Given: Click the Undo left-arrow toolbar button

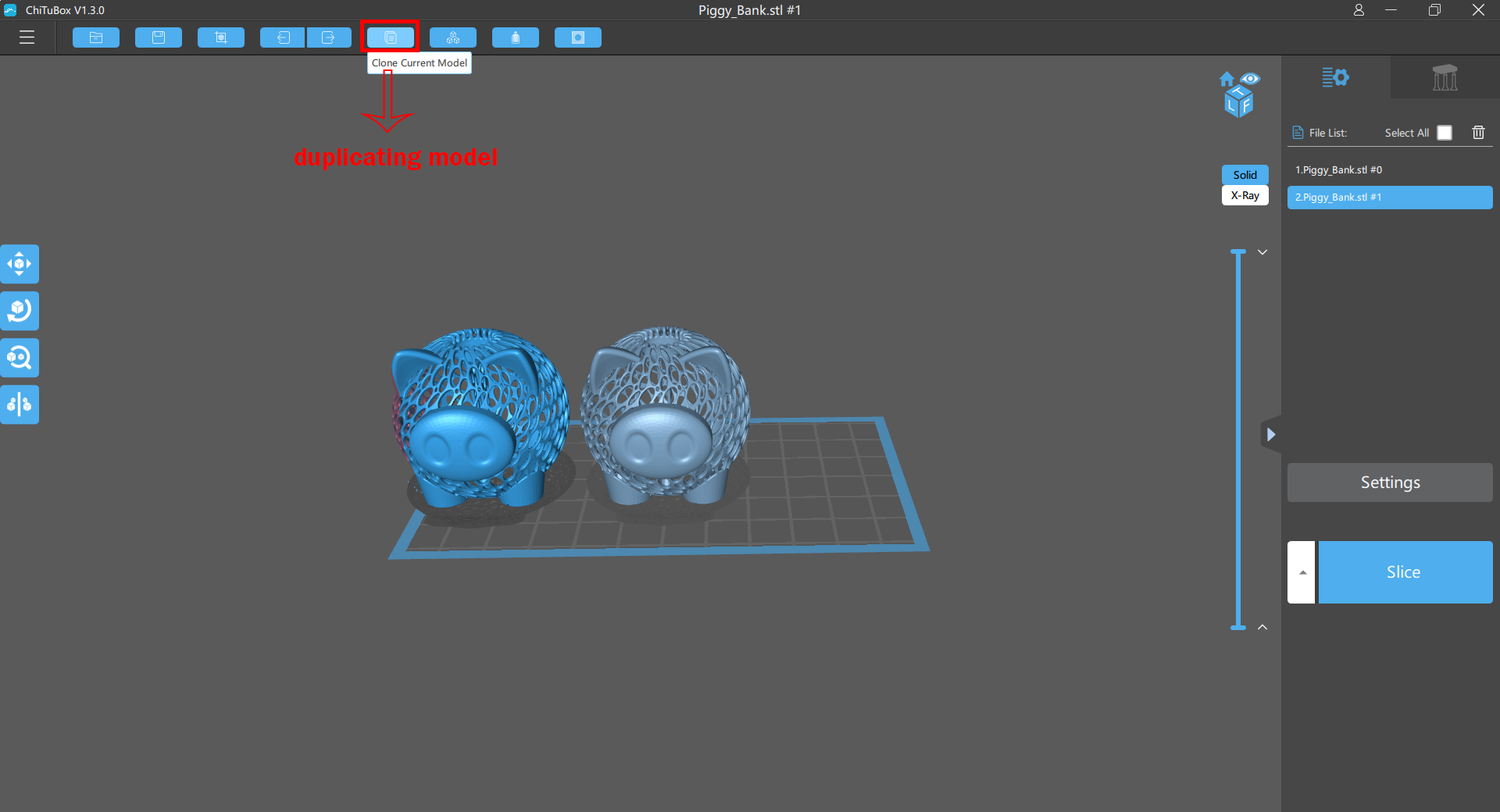Looking at the screenshot, I should coord(283,37).
